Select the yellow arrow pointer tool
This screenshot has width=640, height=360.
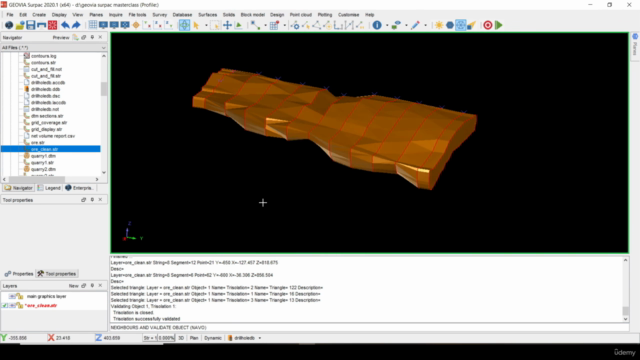196,25
